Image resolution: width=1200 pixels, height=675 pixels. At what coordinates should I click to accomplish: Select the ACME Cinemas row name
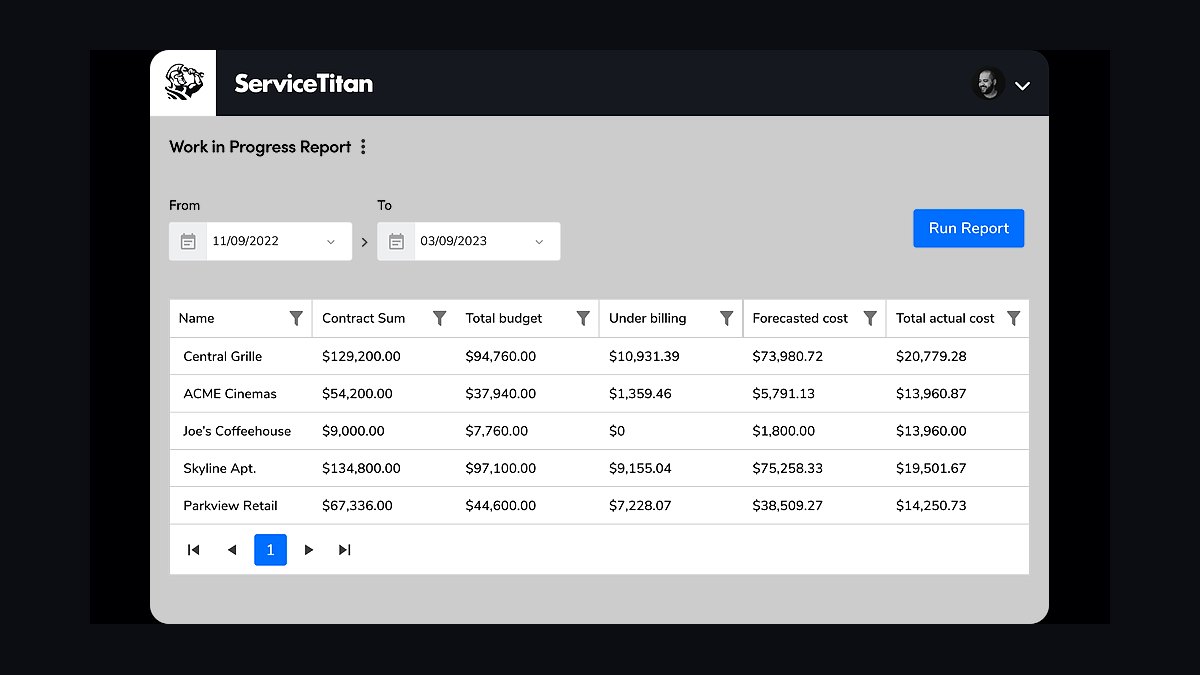230,394
